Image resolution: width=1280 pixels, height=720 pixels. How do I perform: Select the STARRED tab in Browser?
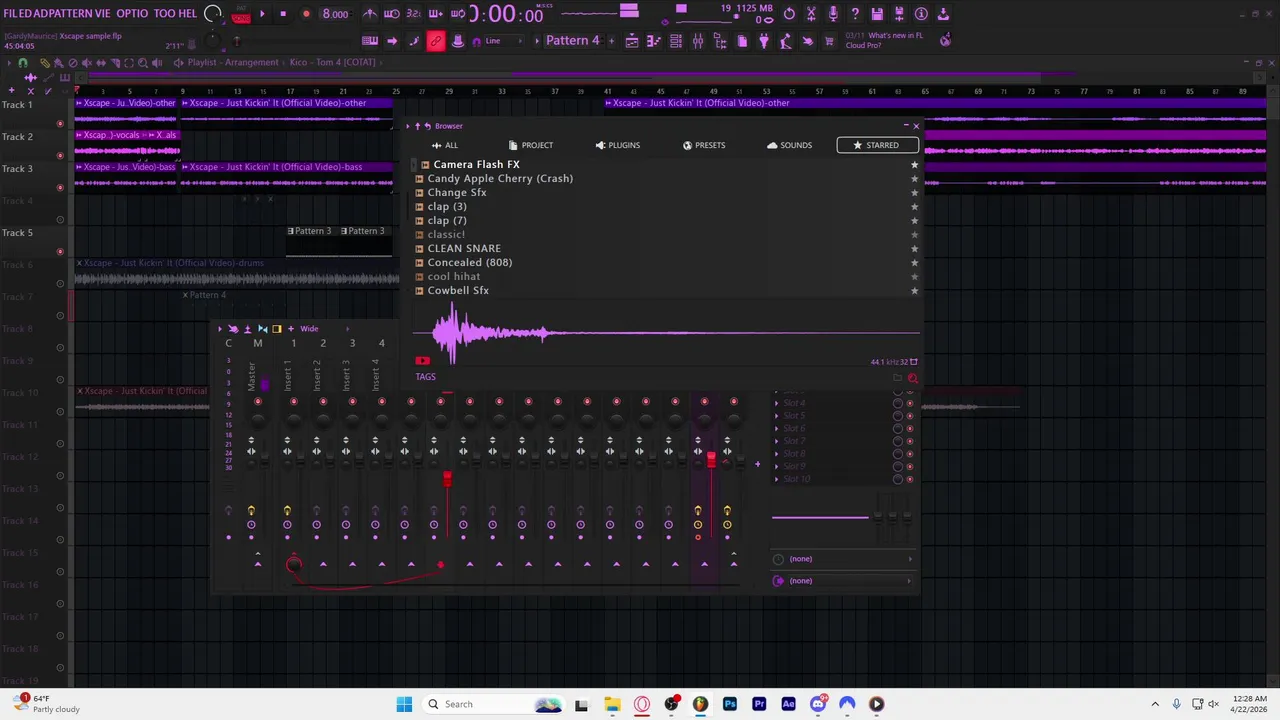tap(877, 145)
